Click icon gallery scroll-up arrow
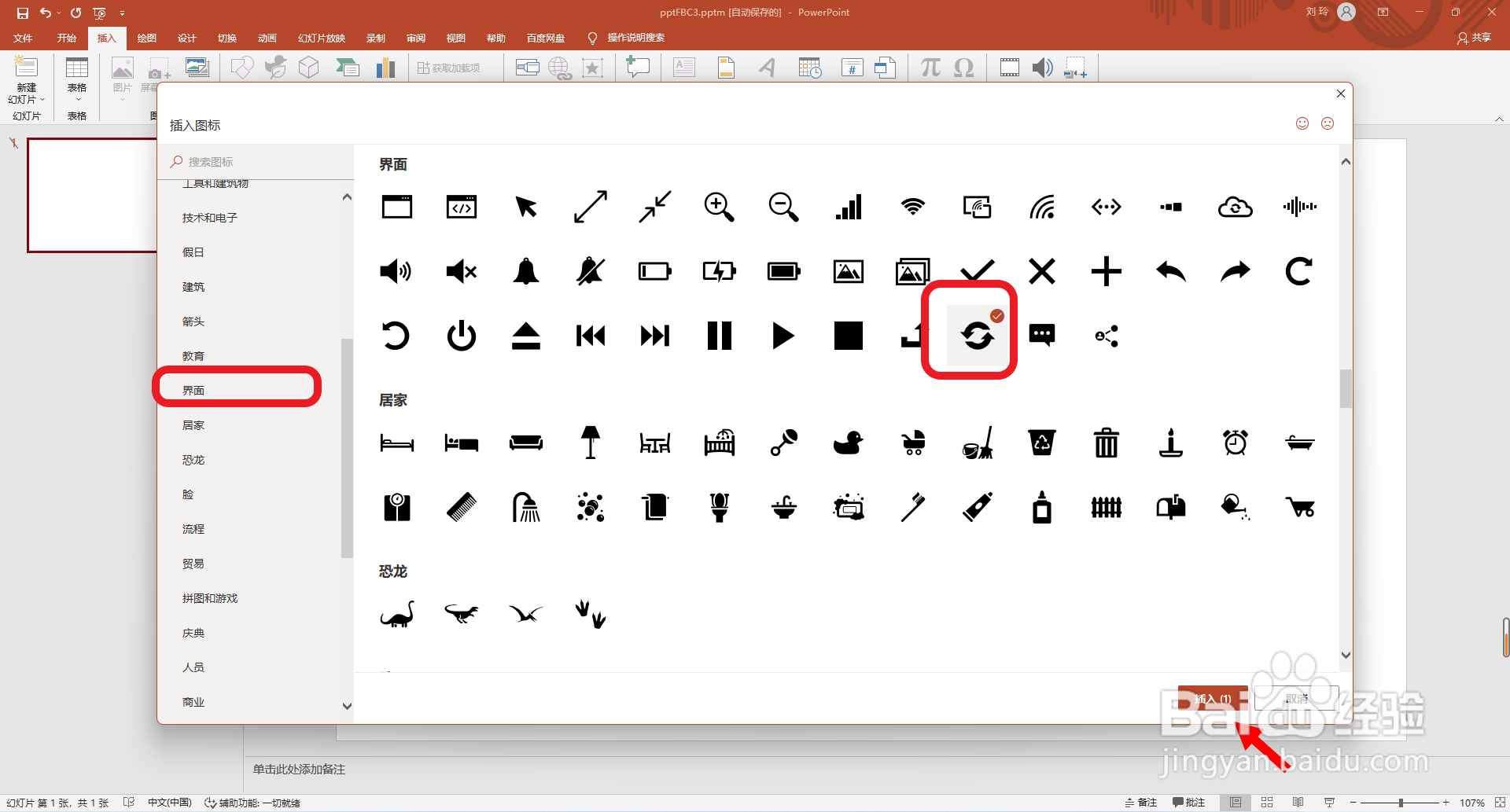1510x812 pixels. pyautogui.click(x=1346, y=162)
